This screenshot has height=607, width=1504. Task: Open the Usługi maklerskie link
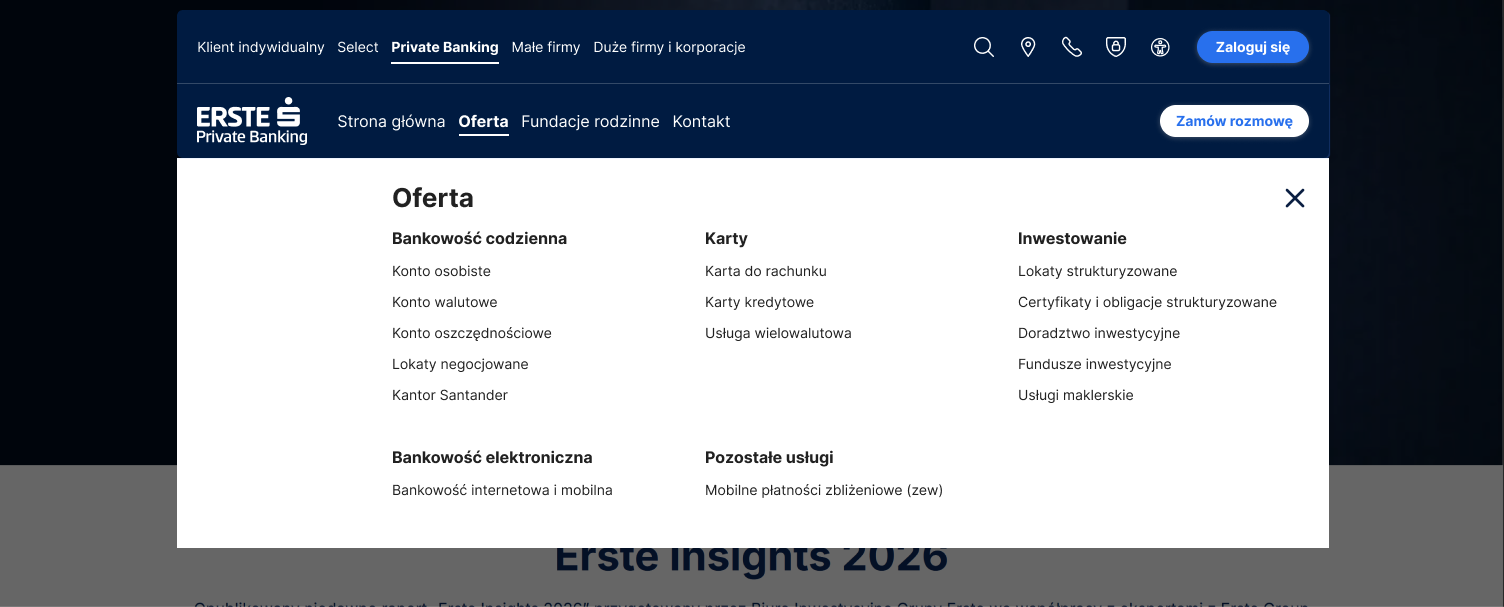[1076, 395]
